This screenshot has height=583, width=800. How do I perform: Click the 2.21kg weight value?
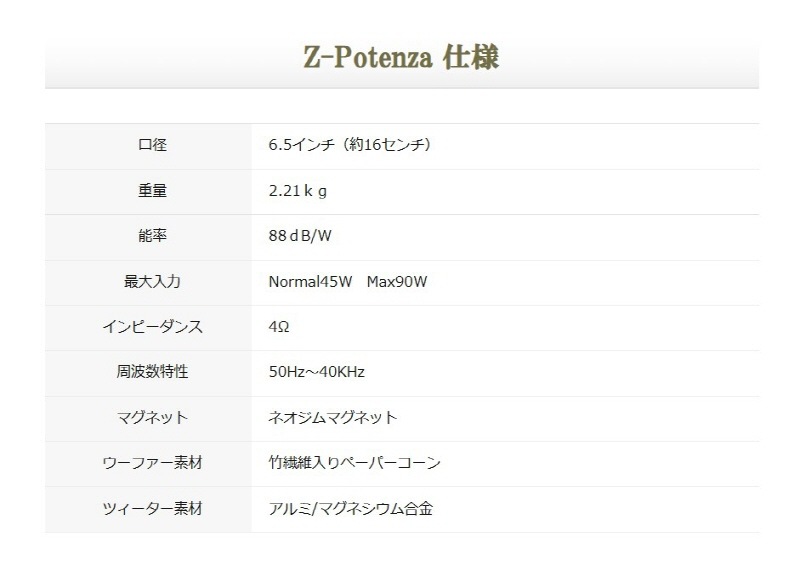pyautogui.click(x=298, y=191)
